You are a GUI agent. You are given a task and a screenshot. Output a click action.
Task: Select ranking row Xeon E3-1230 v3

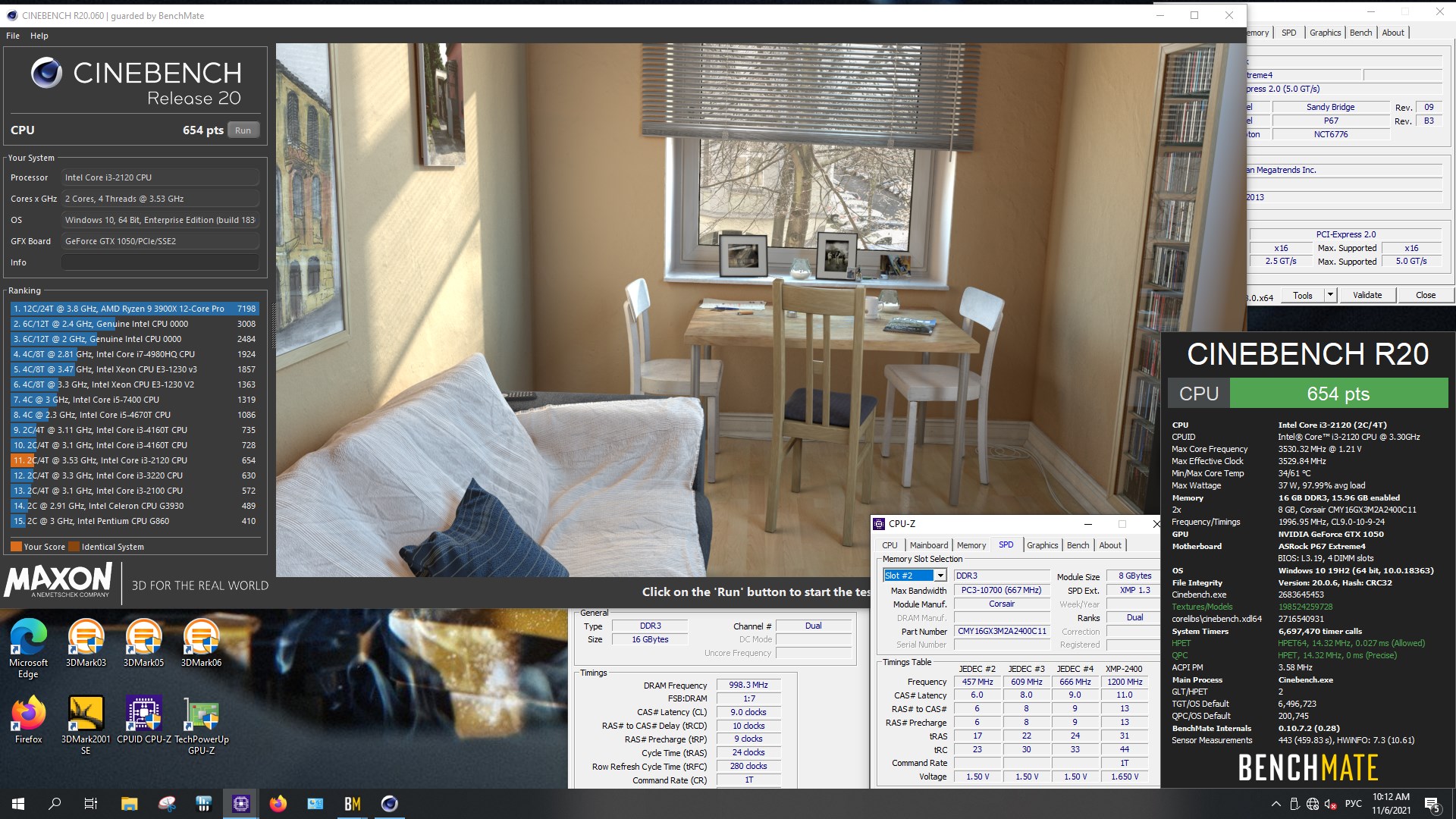[x=134, y=369]
